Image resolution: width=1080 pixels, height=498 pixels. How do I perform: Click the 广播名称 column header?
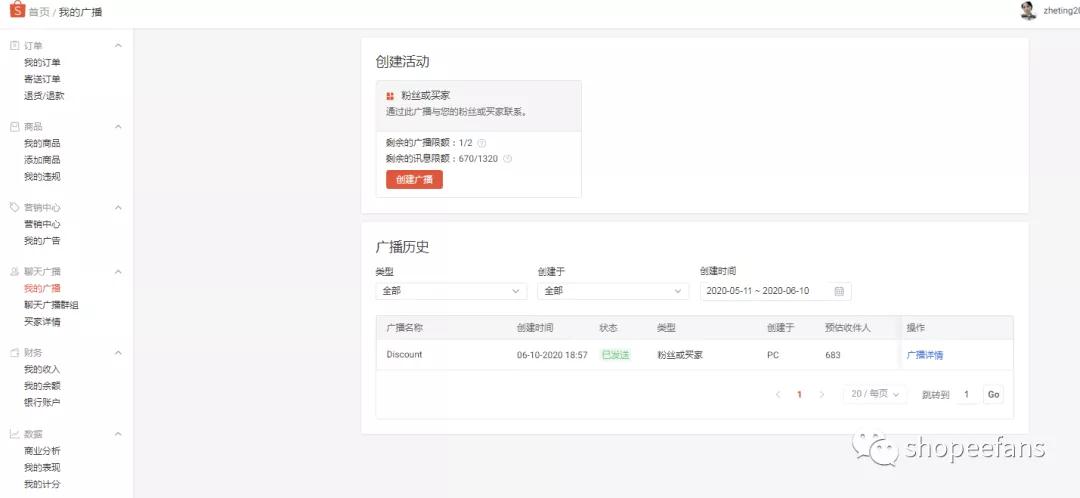(404, 328)
